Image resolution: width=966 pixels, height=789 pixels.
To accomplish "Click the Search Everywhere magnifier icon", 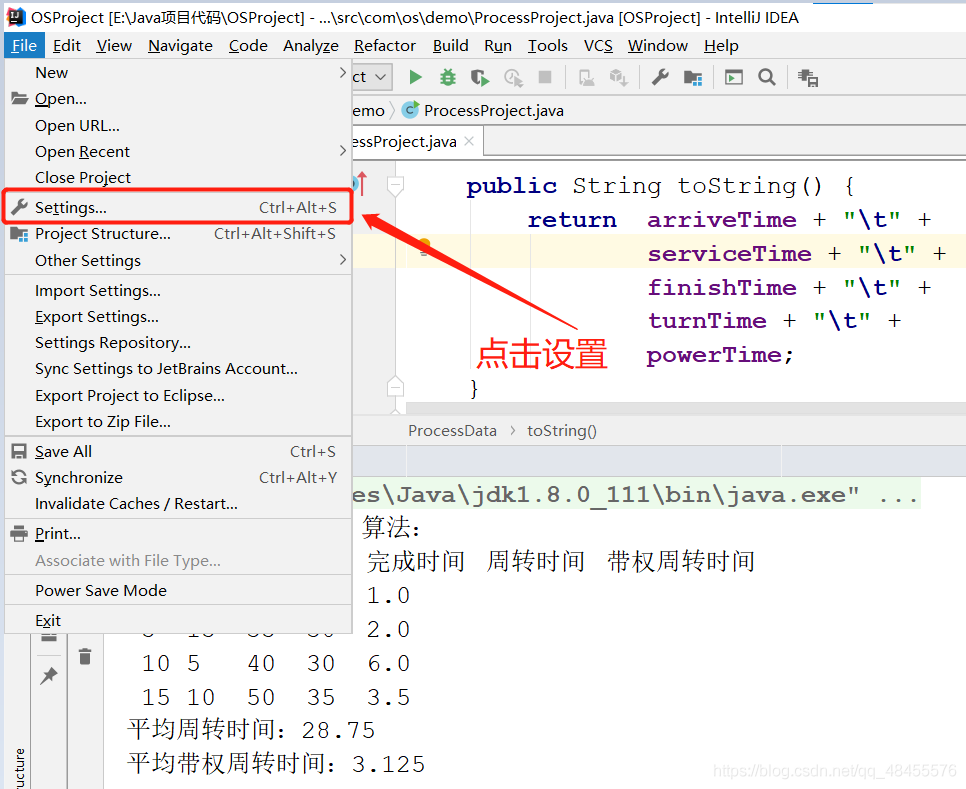I will tap(766, 77).
